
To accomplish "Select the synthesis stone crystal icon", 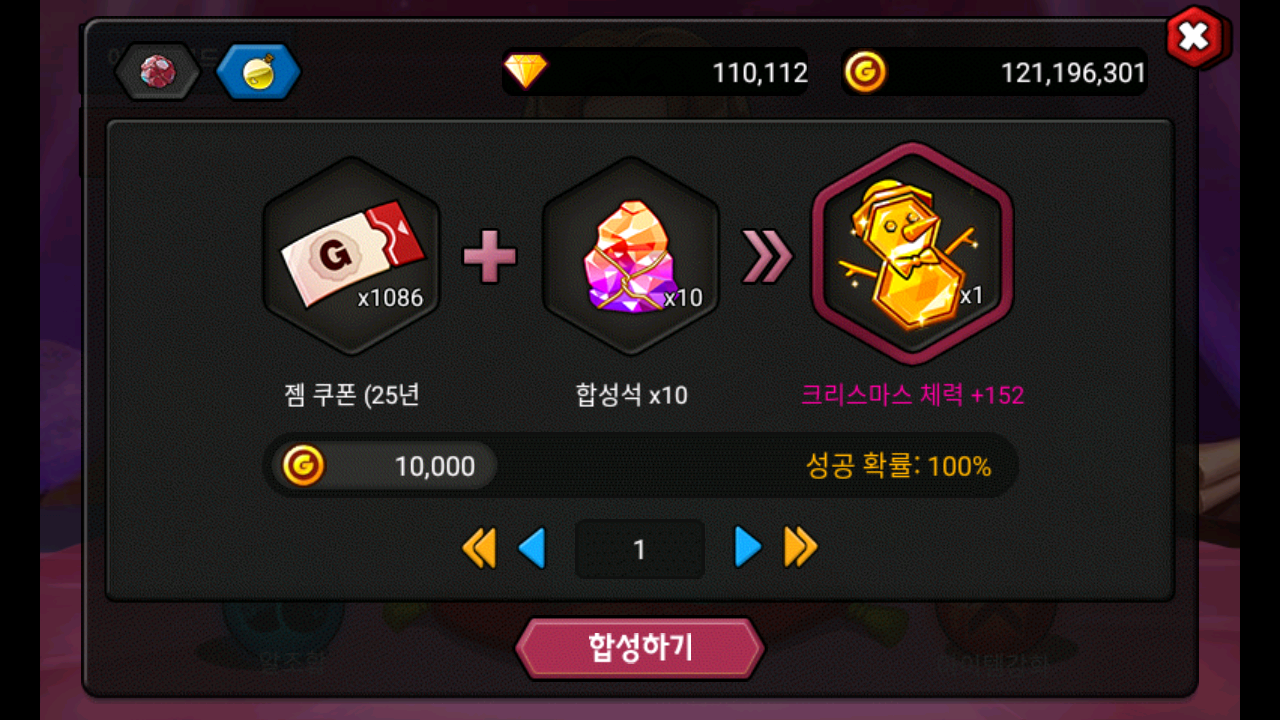I will click(x=631, y=256).
